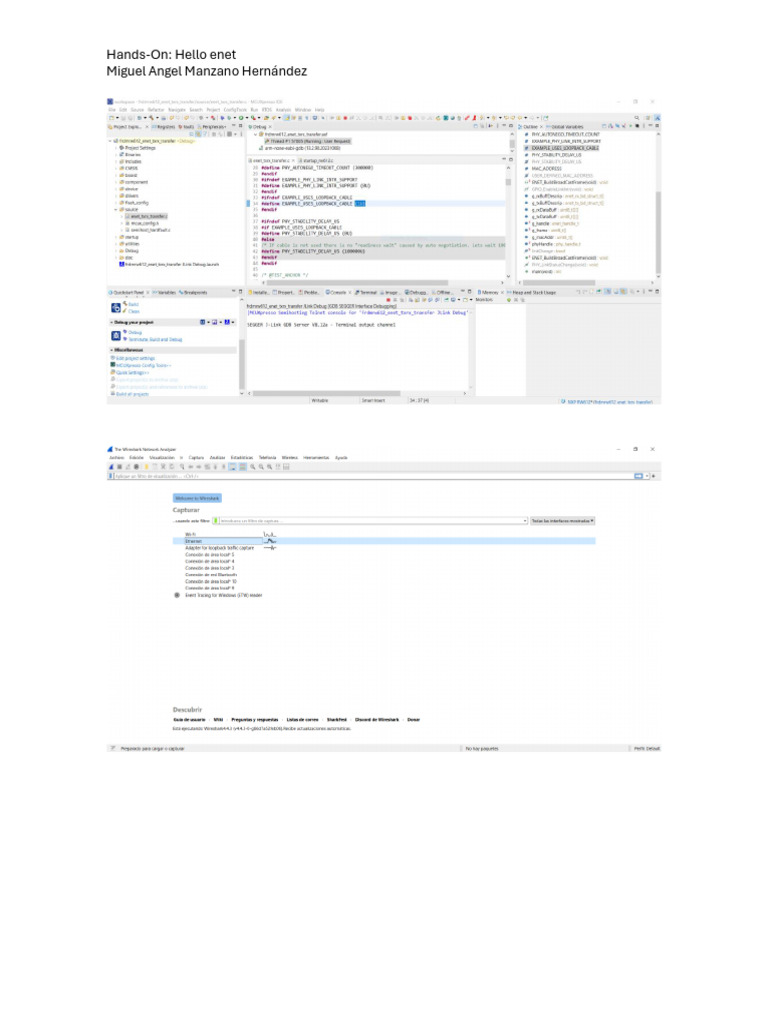Click Terminate, Build and Debug link
This screenshot has width=768, height=1024.
(x=155, y=340)
